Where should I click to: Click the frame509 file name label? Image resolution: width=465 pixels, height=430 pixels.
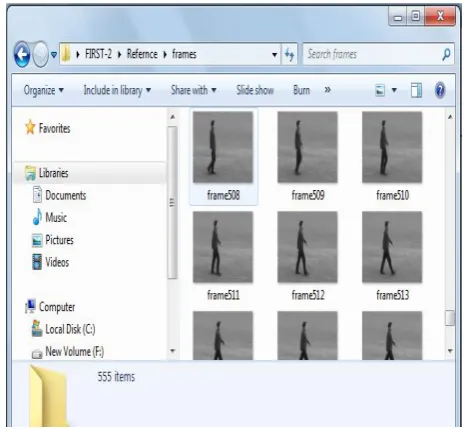[x=308, y=195]
